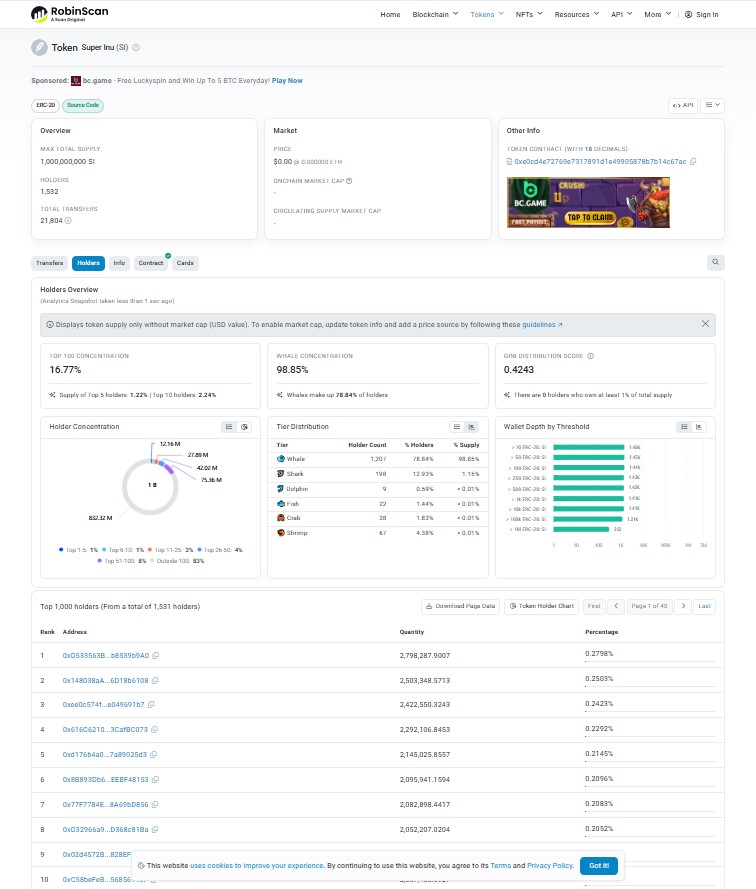This screenshot has height=889, width=756.
Task: Copy address 0x616C6210...3CafBC073
Action: tap(155, 730)
